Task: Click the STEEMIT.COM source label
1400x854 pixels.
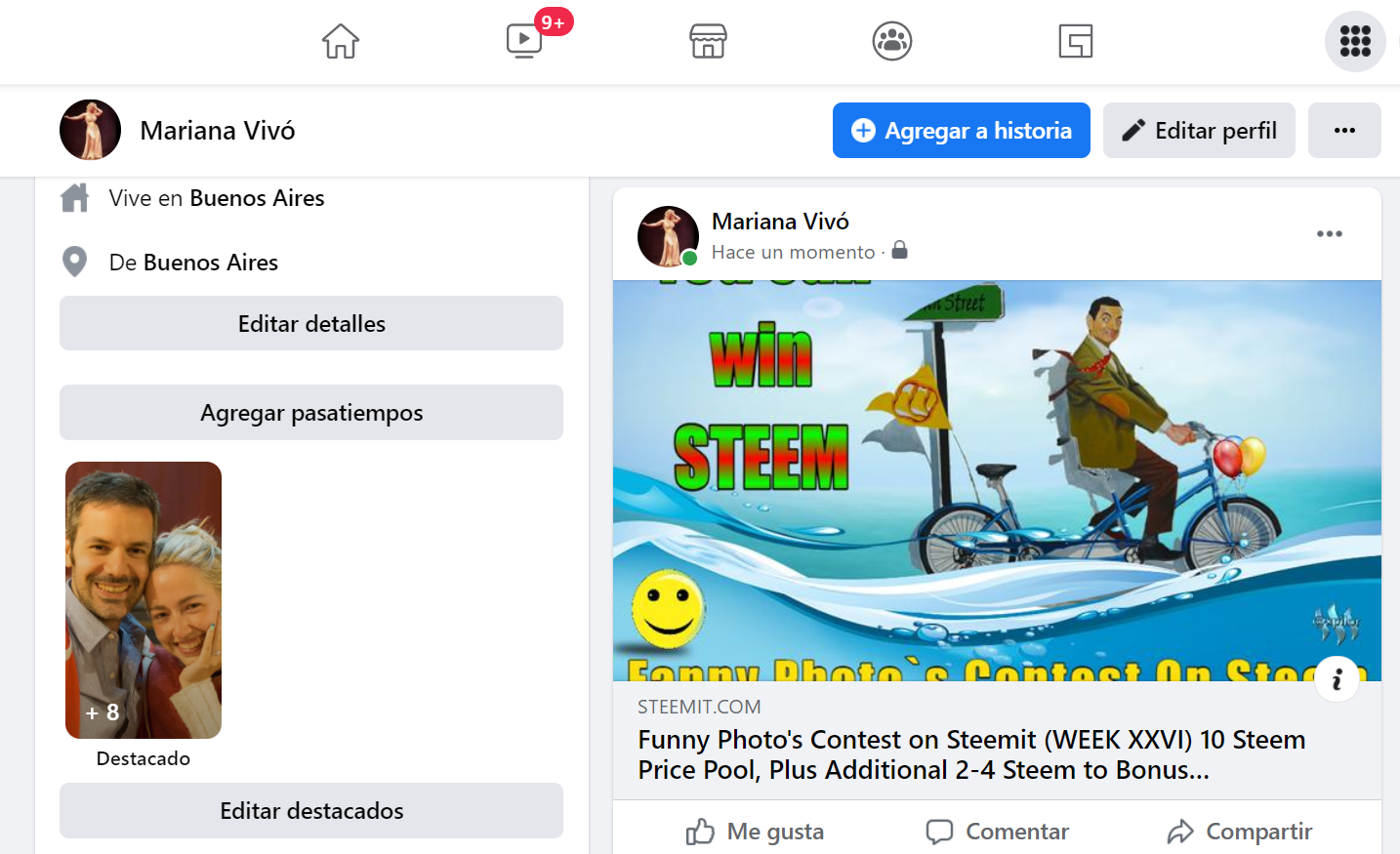Action: point(699,707)
